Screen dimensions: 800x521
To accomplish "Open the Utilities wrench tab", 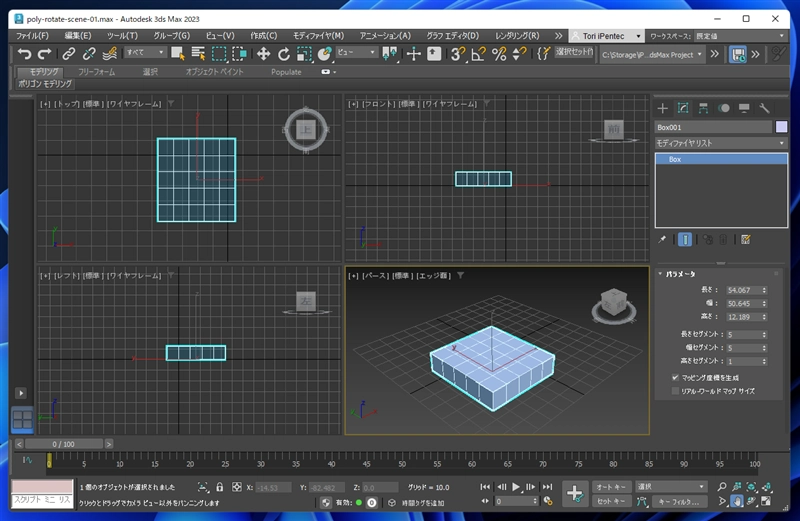I will [764, 108].
